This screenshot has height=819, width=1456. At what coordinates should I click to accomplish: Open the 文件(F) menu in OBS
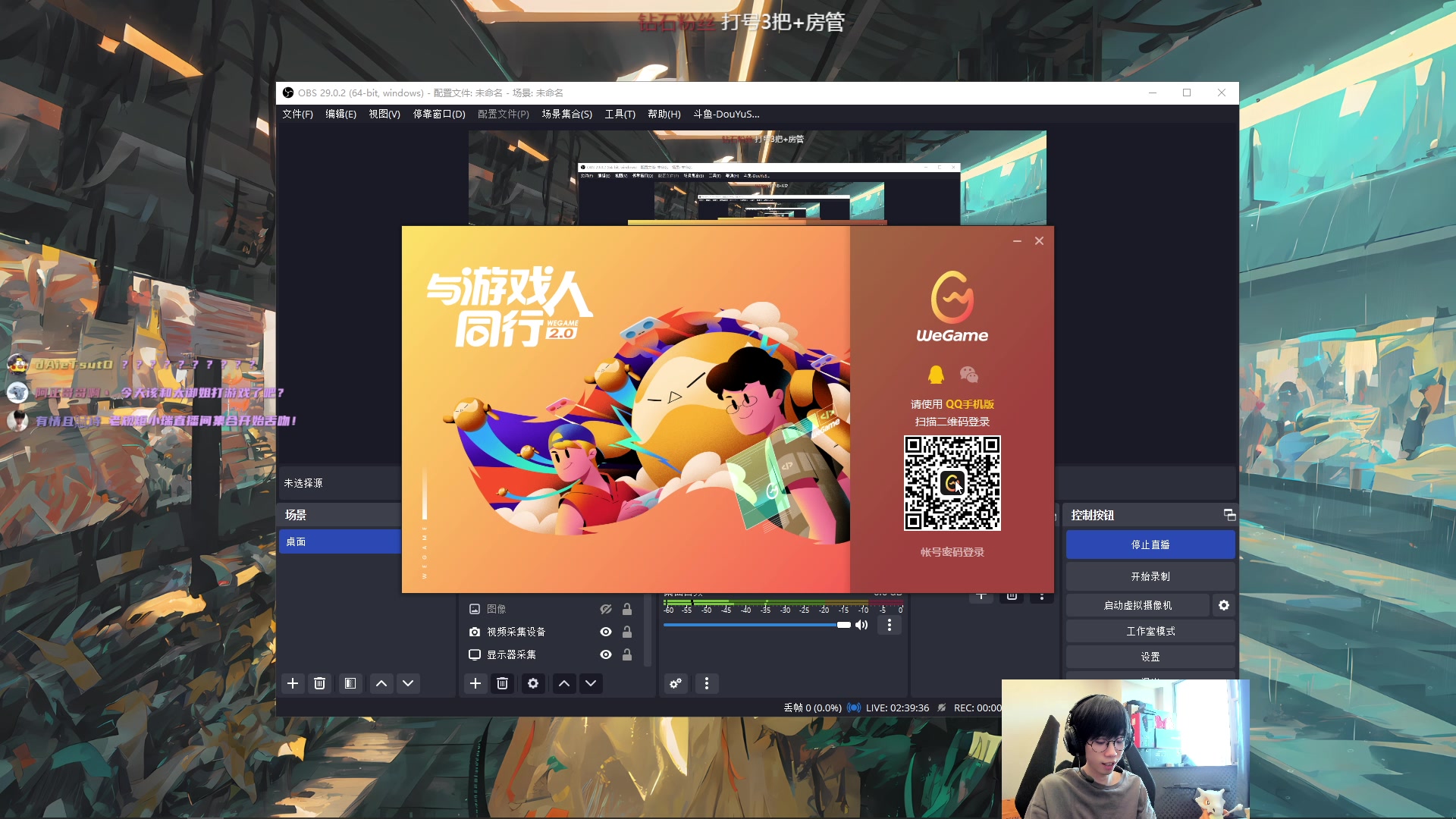point(297,114)
